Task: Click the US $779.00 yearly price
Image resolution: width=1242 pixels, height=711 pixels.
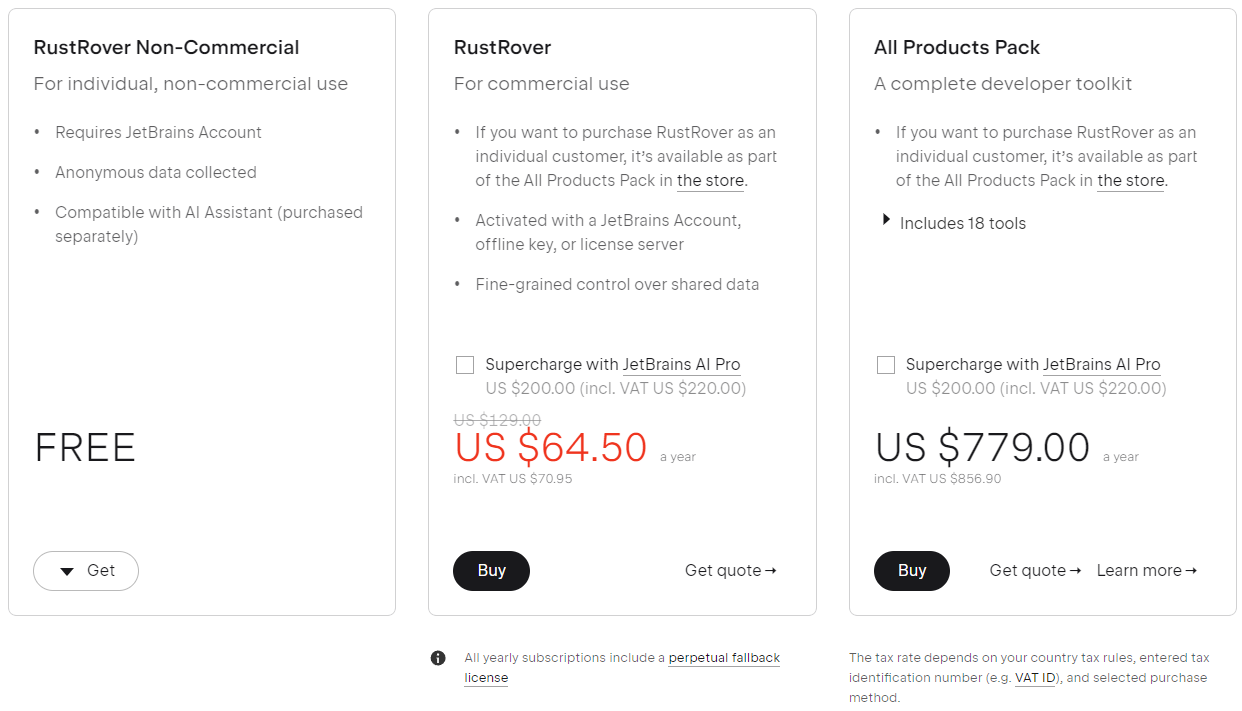Action: (x=982, y=448)
